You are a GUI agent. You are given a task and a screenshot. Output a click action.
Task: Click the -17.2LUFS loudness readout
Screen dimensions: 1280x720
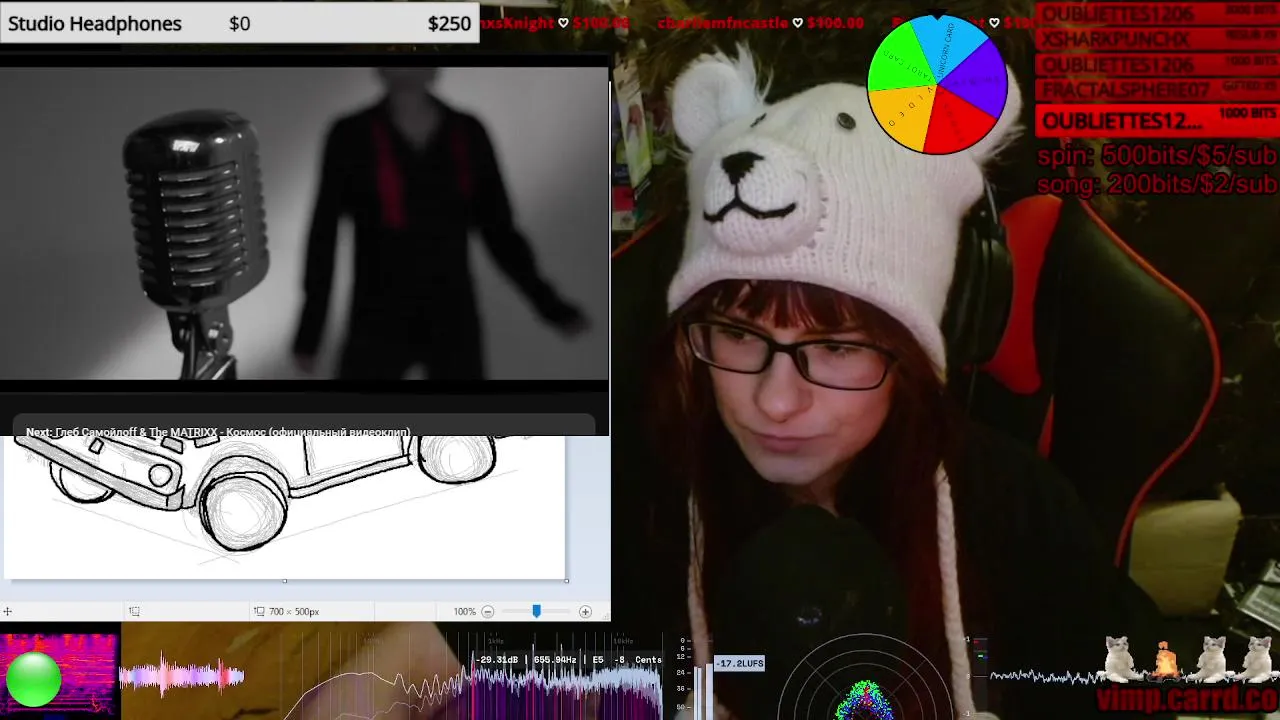pyautogui.click(x=739, y=663)
